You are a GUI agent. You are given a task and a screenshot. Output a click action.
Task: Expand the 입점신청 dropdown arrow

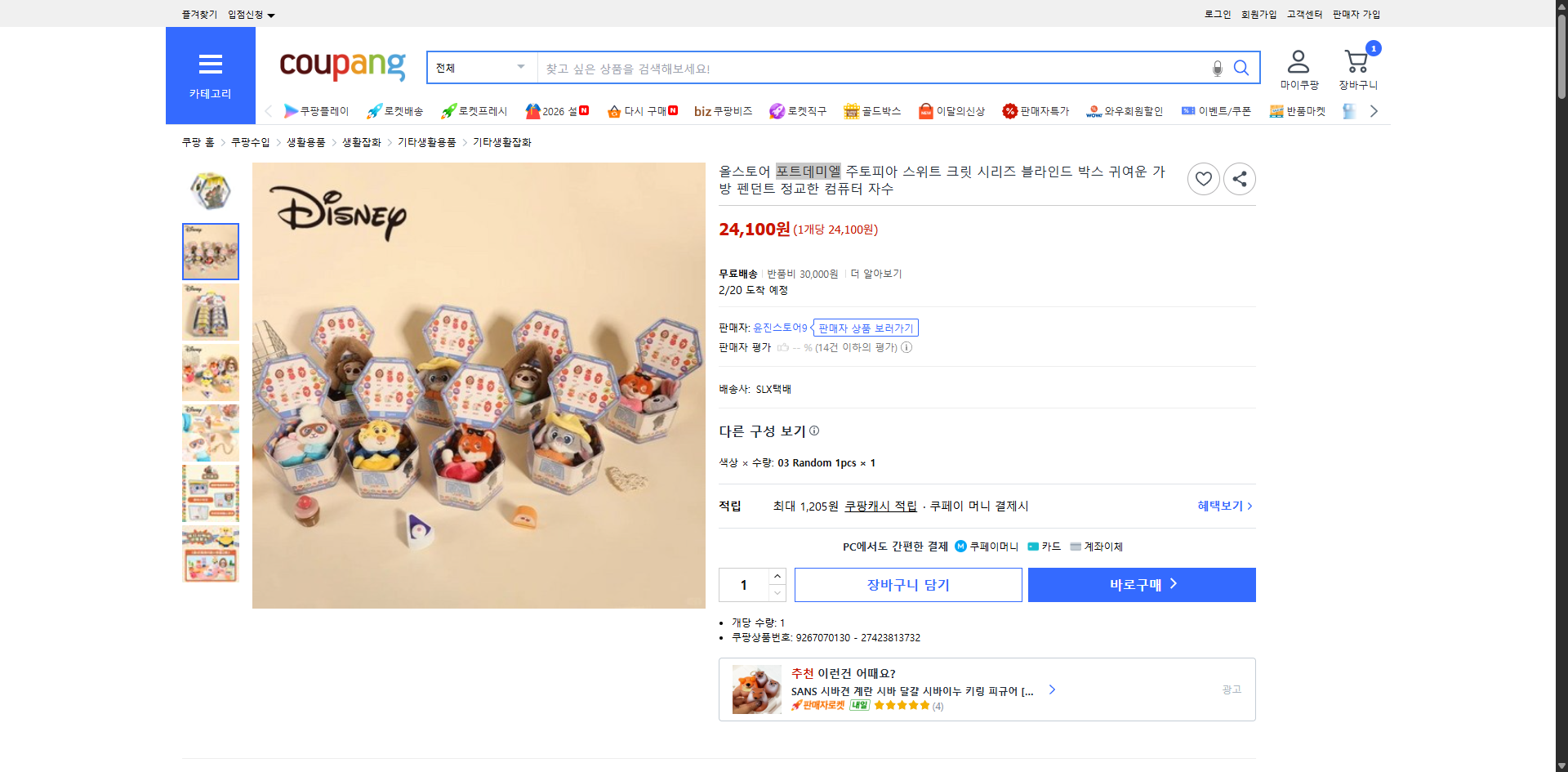[272, 14]
